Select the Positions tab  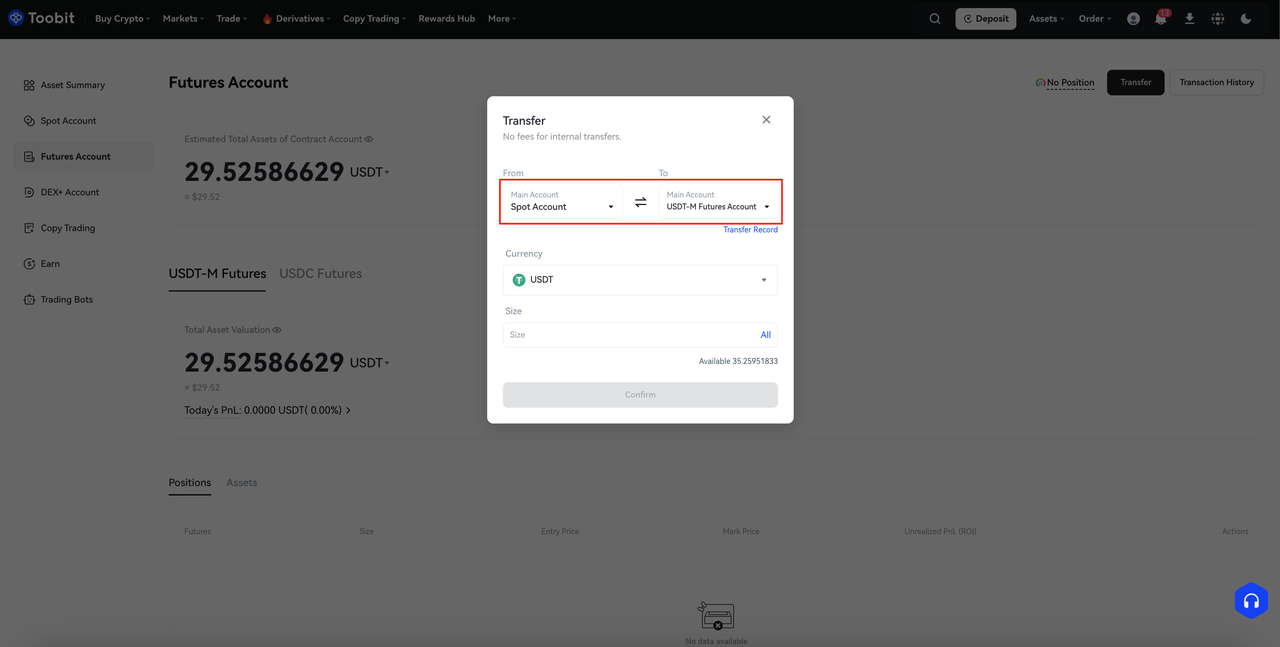[x=190, y=483]
